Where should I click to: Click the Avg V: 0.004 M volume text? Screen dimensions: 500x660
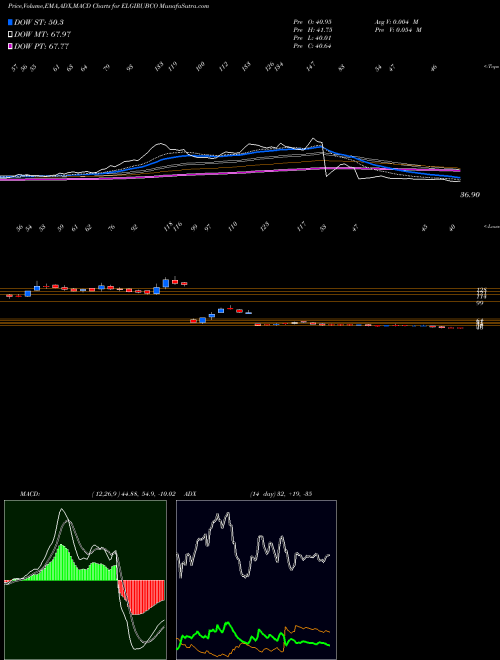[x=397, y=22]
